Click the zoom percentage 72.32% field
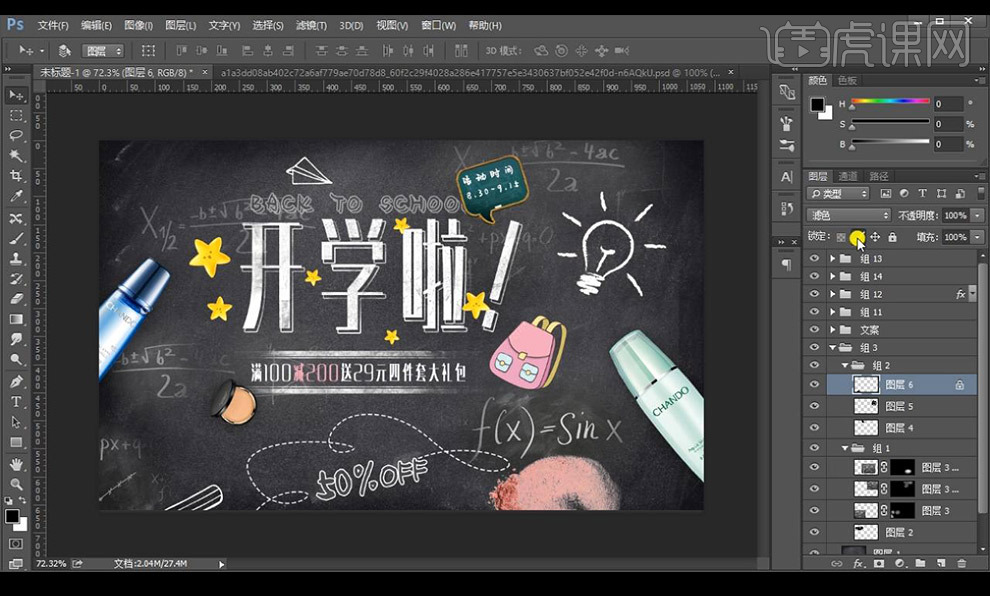 51,563
